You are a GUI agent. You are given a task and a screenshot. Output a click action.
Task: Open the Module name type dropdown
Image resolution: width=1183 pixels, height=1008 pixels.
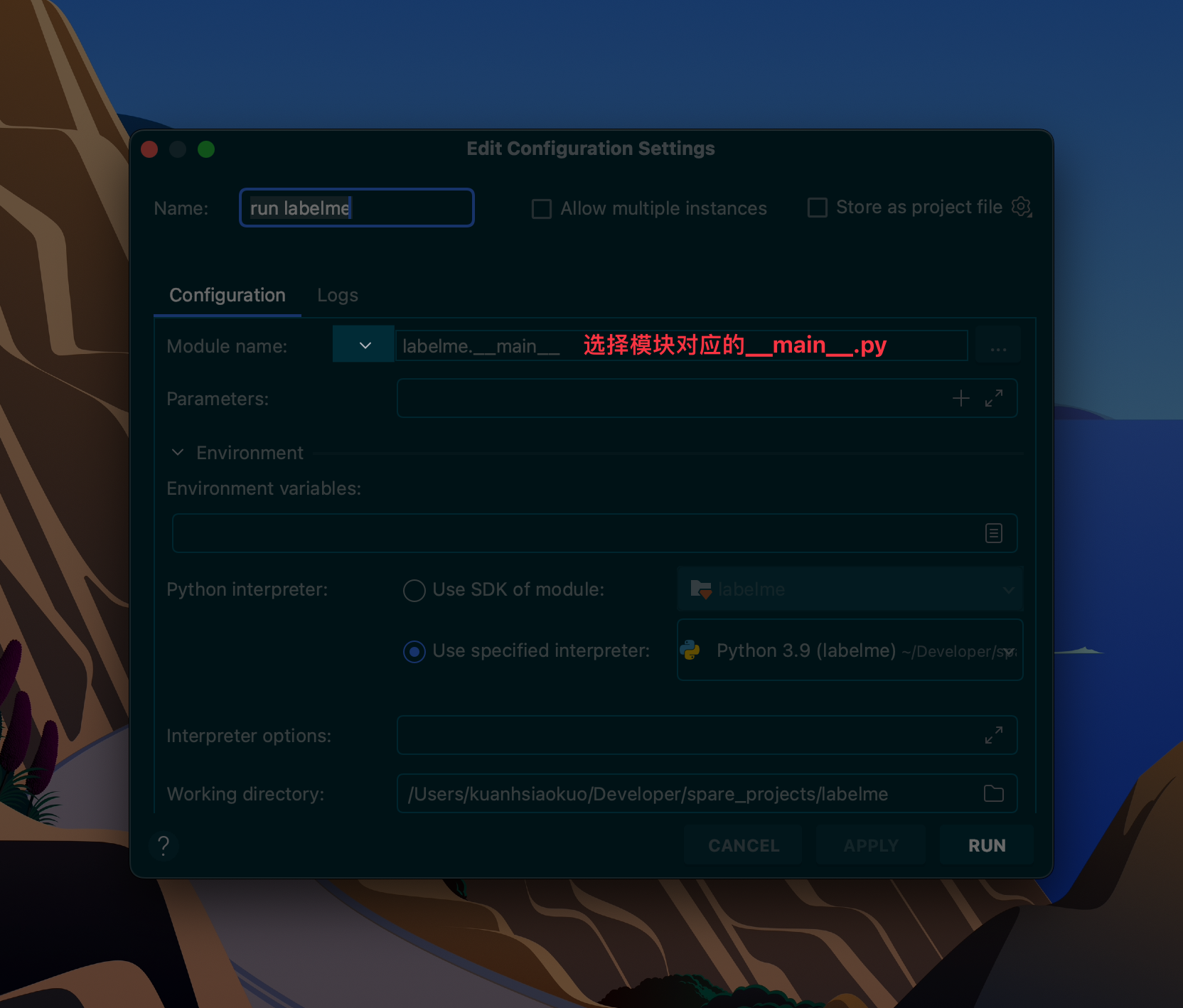click(x=364, y=345)
